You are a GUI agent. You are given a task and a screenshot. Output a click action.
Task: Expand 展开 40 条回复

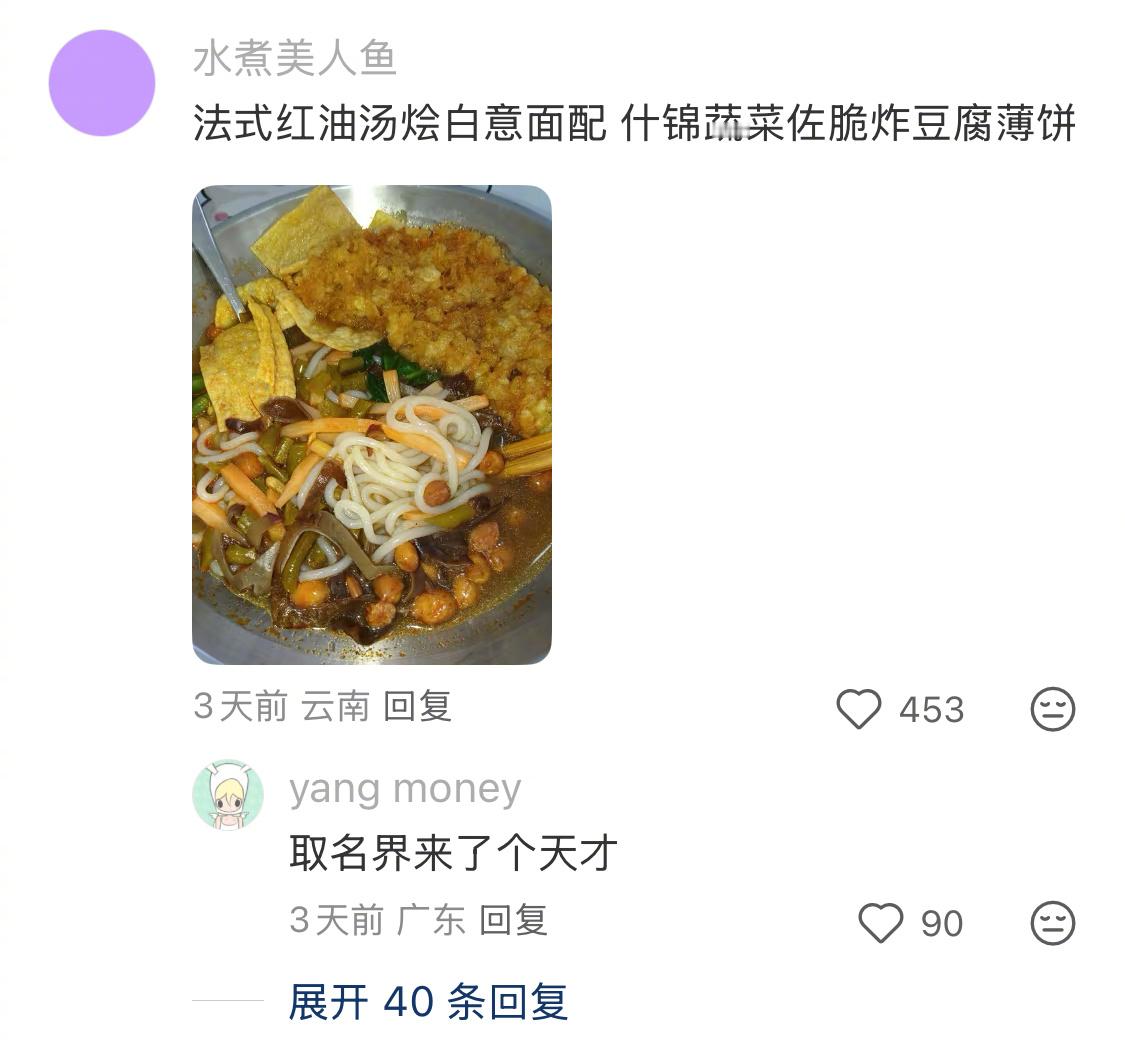[428, 1001]
